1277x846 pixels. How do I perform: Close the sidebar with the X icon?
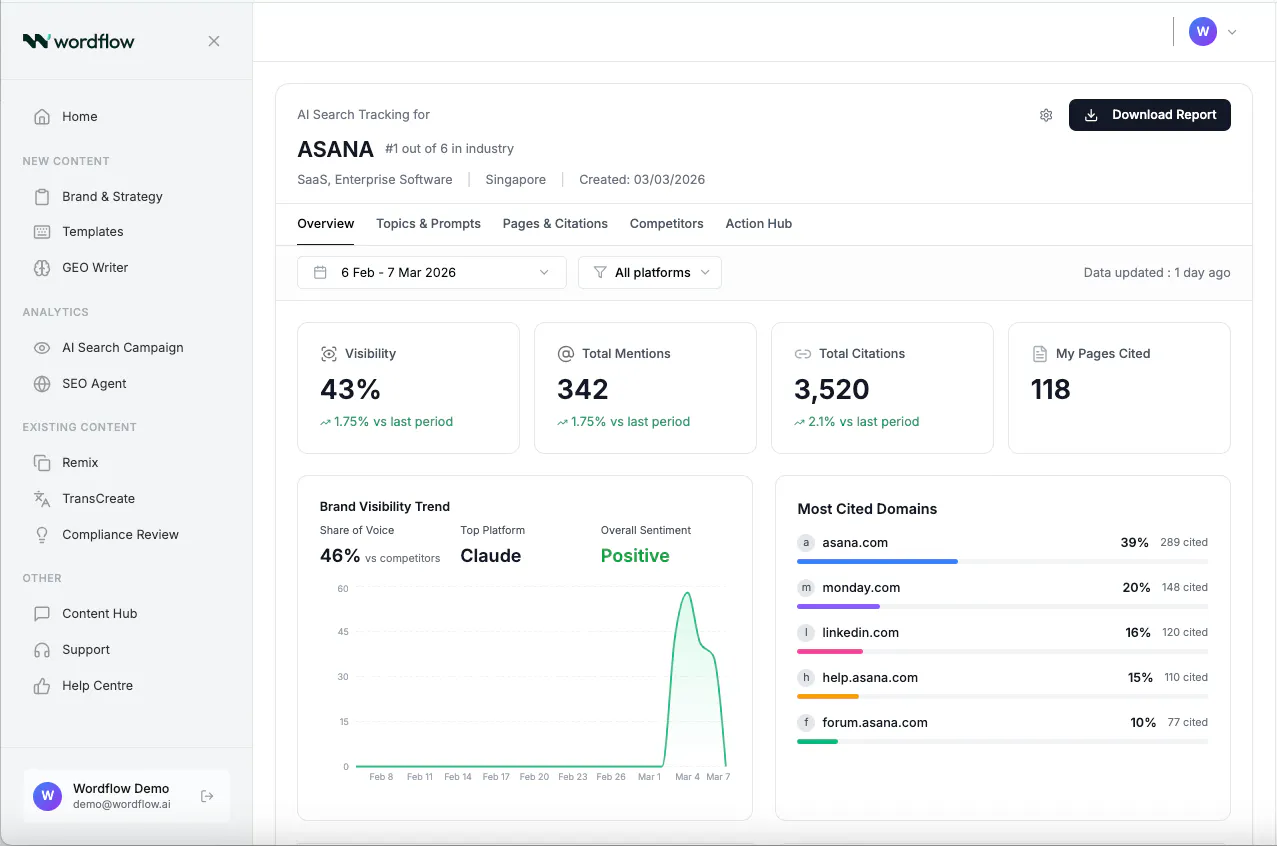214,41
